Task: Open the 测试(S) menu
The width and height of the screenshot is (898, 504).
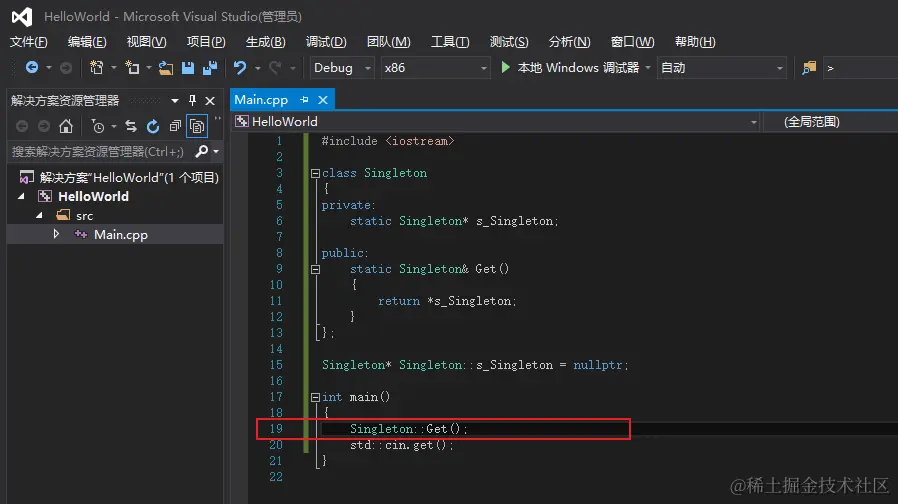Action: pos(509,42)
